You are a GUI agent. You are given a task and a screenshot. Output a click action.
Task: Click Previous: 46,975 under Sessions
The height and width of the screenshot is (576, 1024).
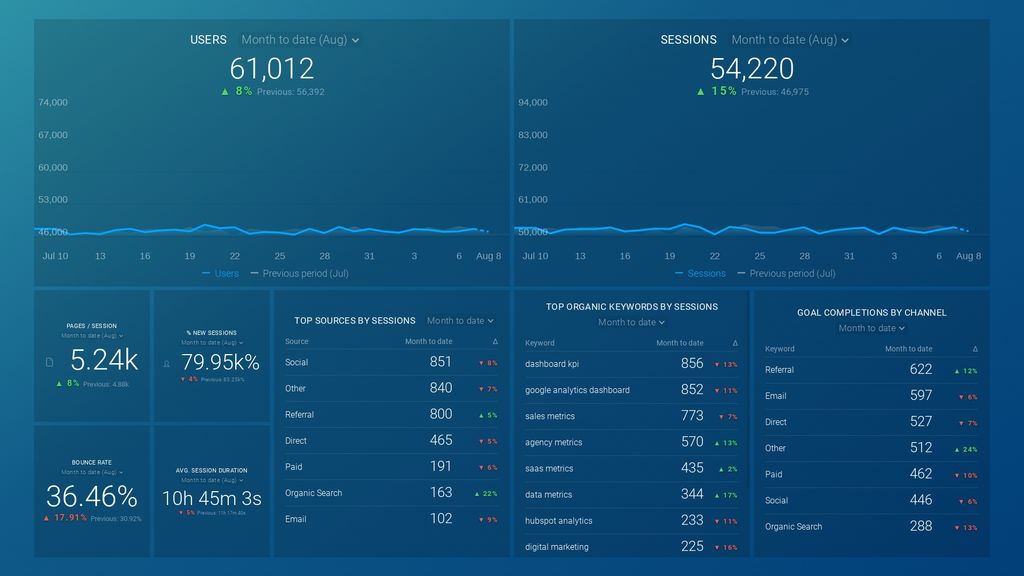(775, 92)
